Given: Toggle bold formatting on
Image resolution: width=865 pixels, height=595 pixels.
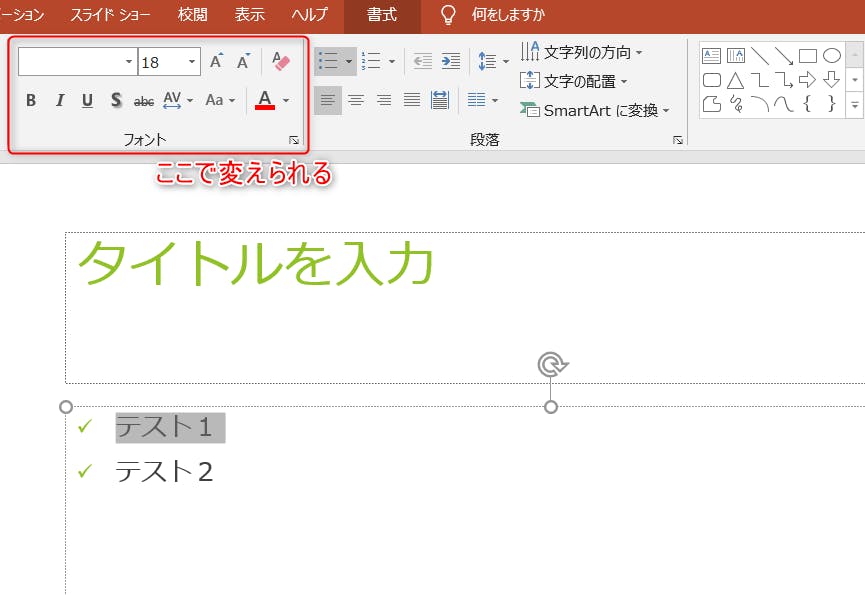Looking at the screenshot, I should (31, 100).
